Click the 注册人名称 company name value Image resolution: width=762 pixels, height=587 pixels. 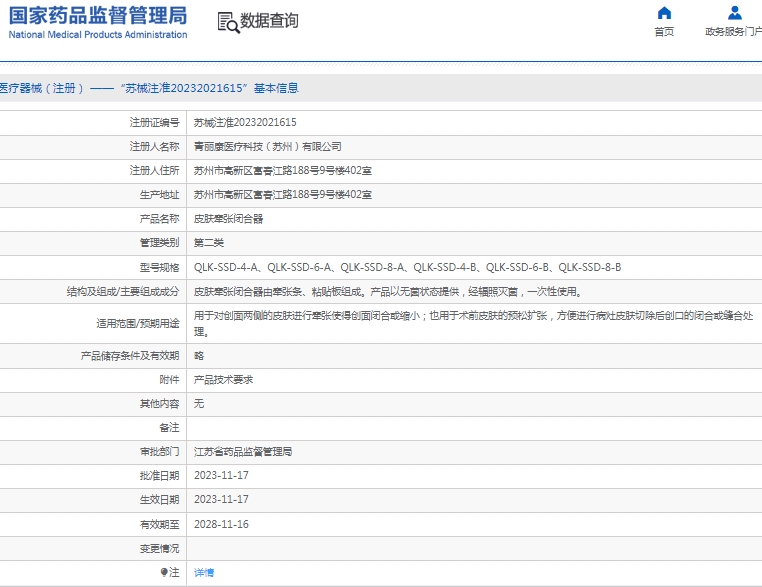click(x=267, y=146)
